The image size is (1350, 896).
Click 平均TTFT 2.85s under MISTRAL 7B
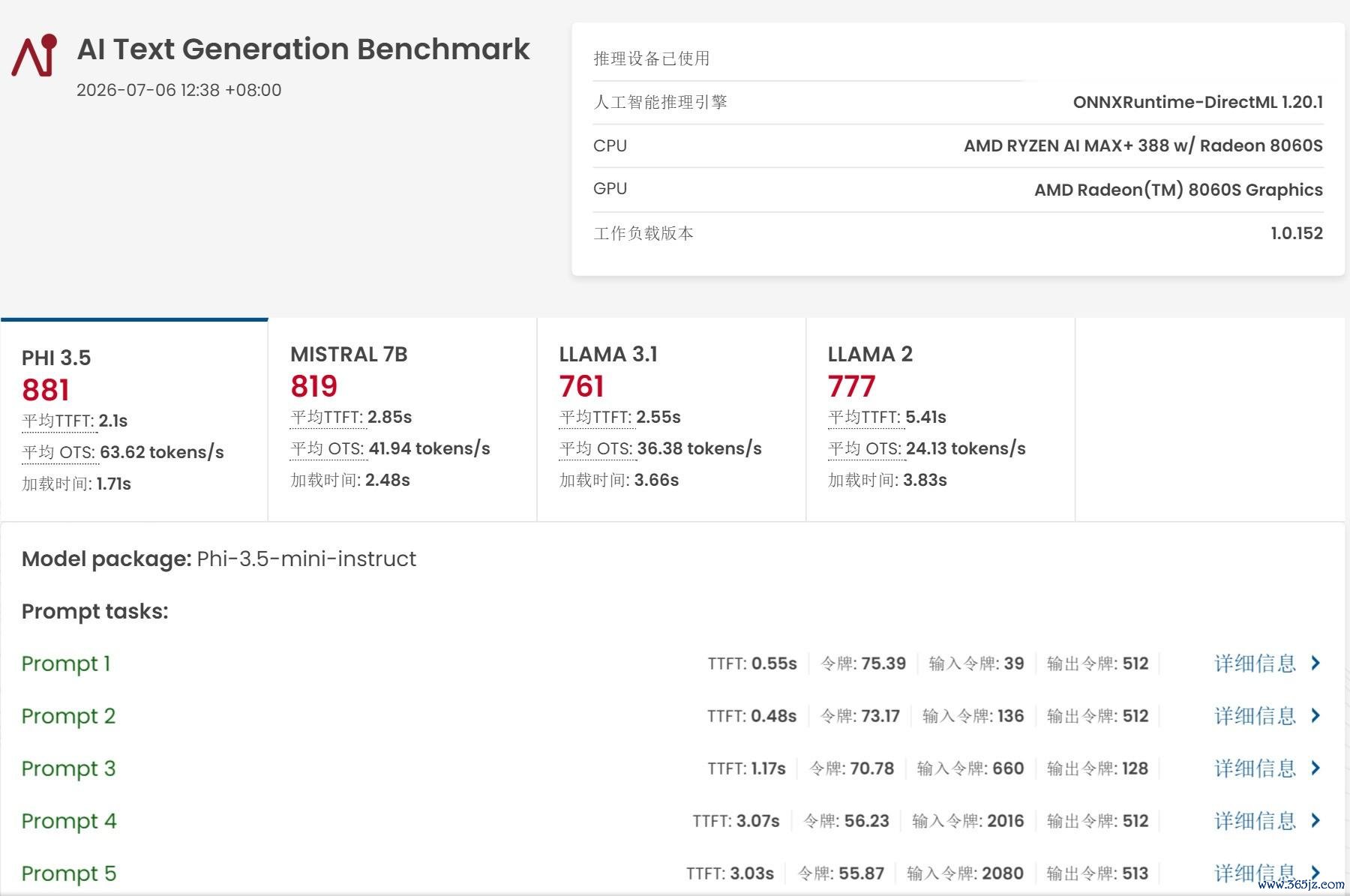pyautogui.click(x=352, y=417)
